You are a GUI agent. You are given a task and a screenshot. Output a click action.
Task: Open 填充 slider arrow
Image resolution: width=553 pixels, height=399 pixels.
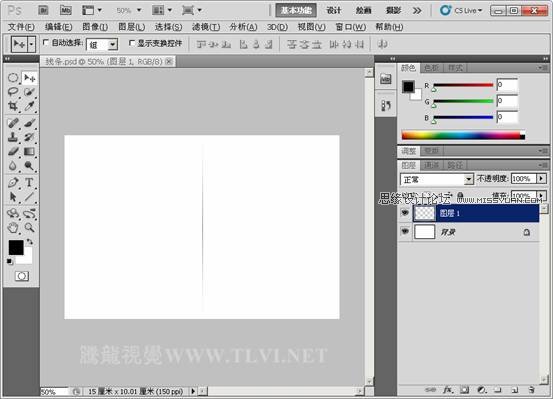(541, 195)
